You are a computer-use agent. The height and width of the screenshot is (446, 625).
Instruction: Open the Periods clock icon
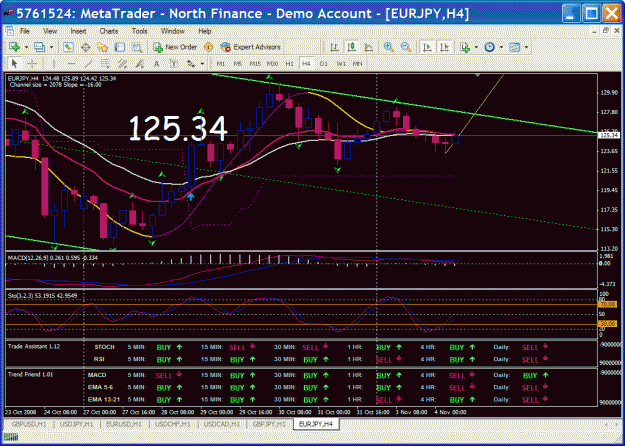coord(489,47)
